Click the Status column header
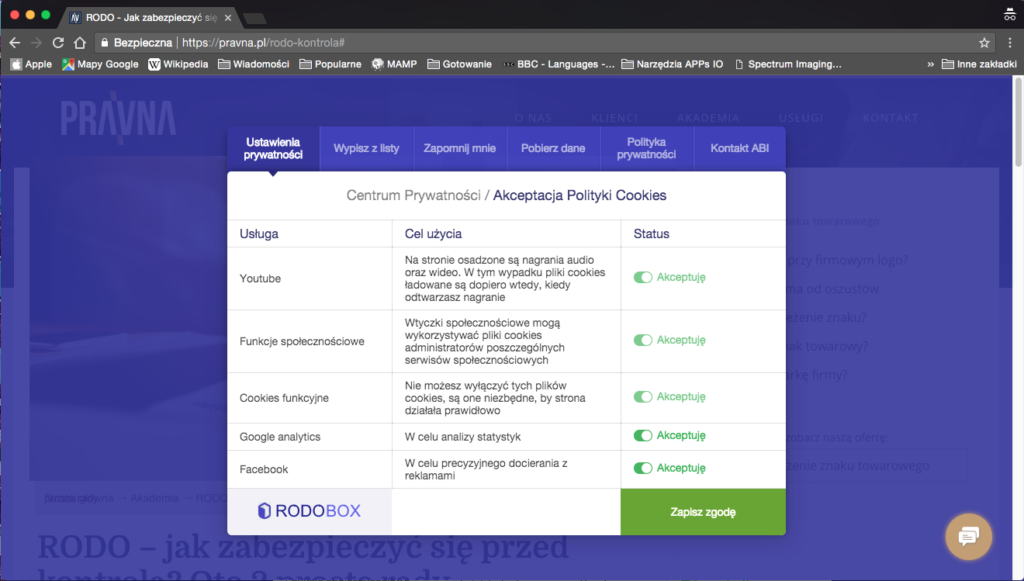 click(651, 234)
